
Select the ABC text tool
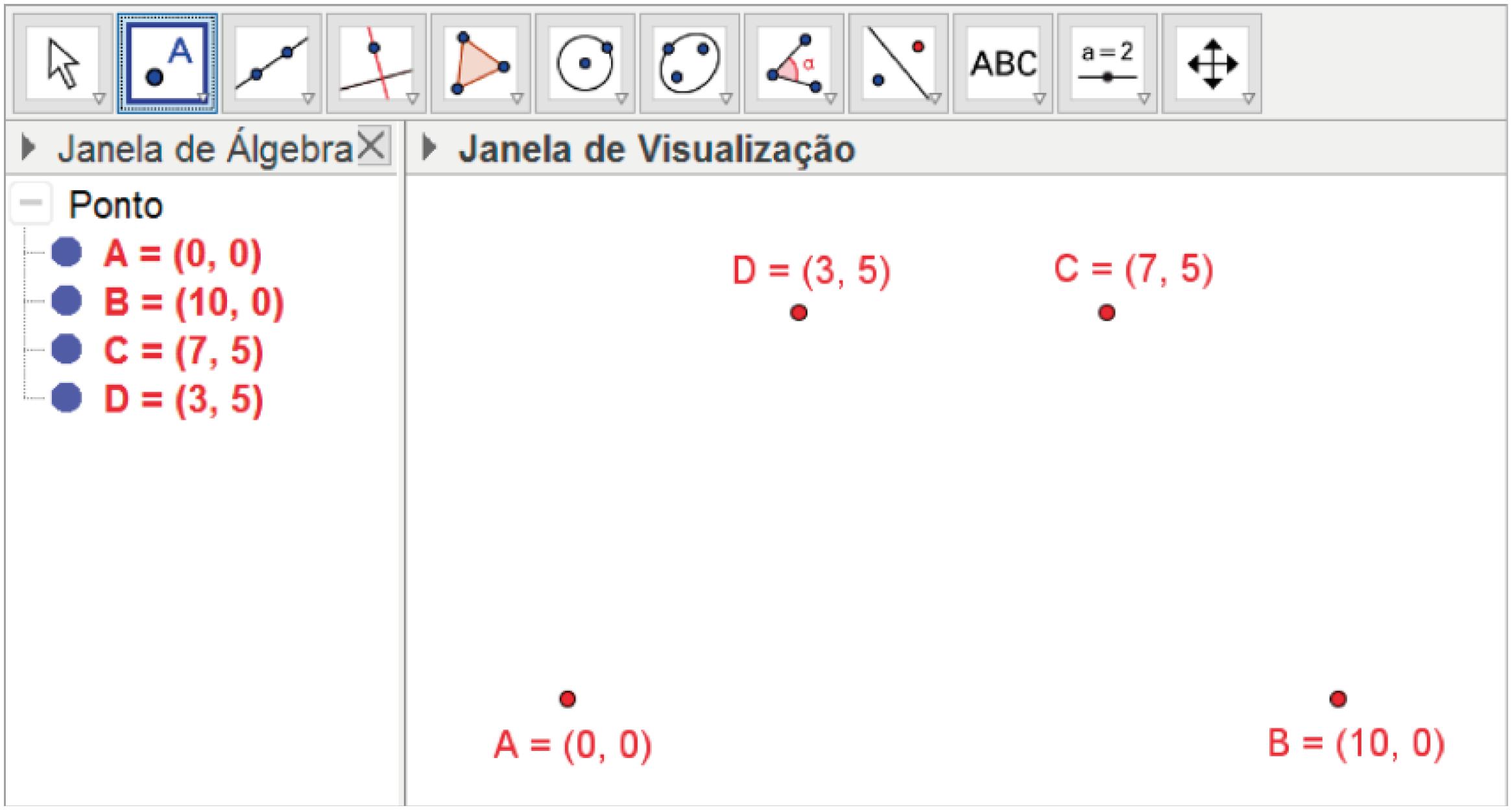point(1003,64)
